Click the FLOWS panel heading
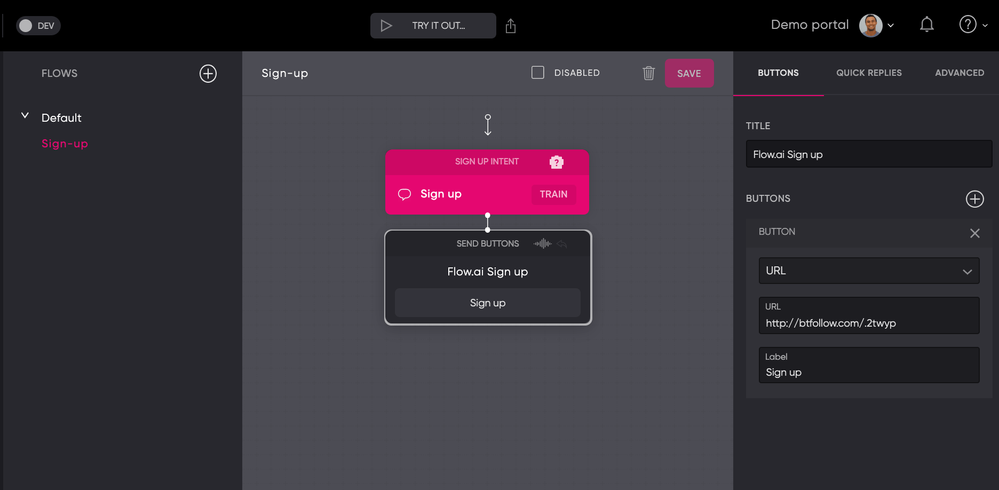The height and width of the screenshot is (490, 999). 59,73
